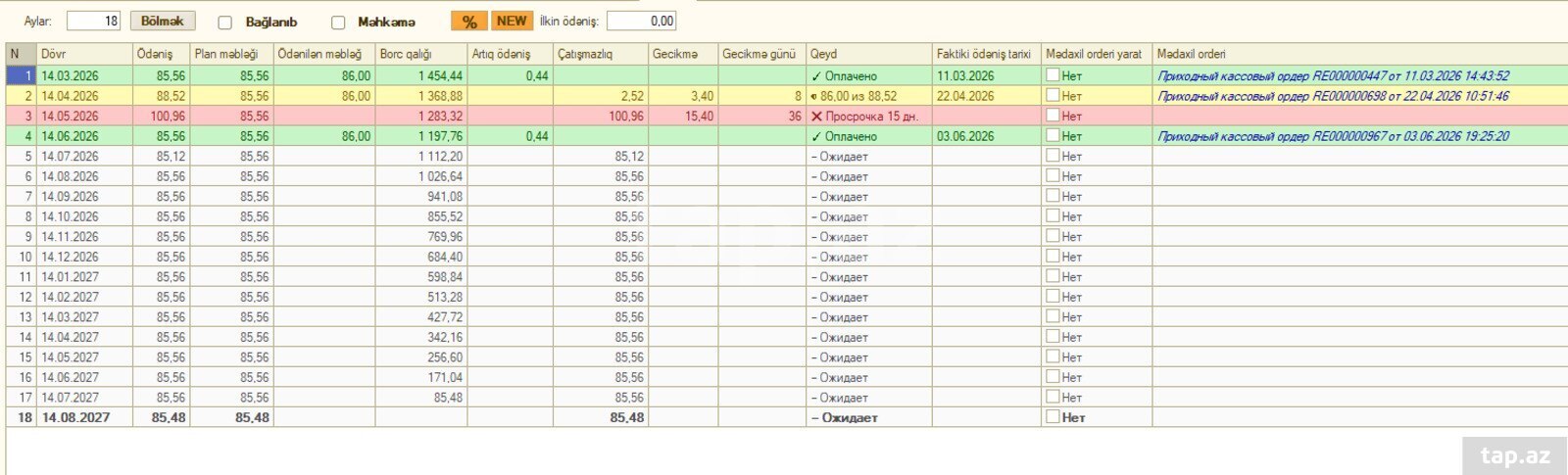Click the Borc qalığı column header
This screenshot has width=1568, height=475.
[x=421, y=54]
